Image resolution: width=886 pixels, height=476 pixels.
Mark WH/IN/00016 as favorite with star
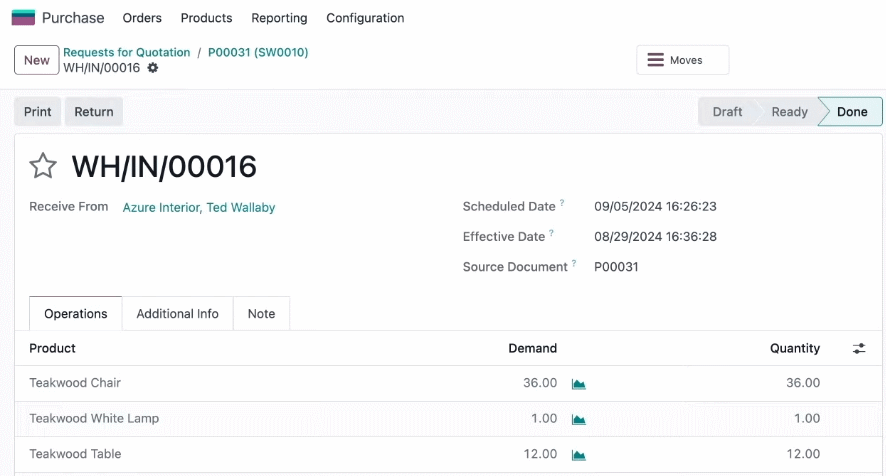click(x=43, y=166)
